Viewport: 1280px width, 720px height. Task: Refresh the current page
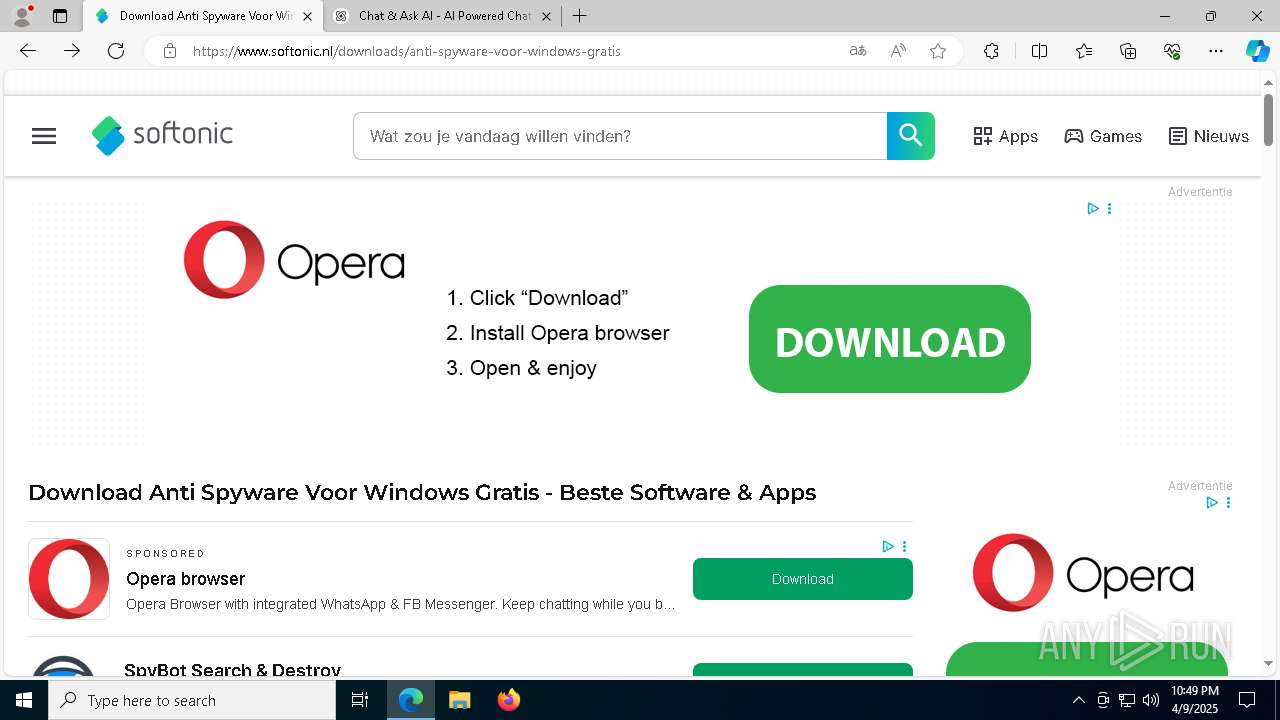click(x=116, y=51)
